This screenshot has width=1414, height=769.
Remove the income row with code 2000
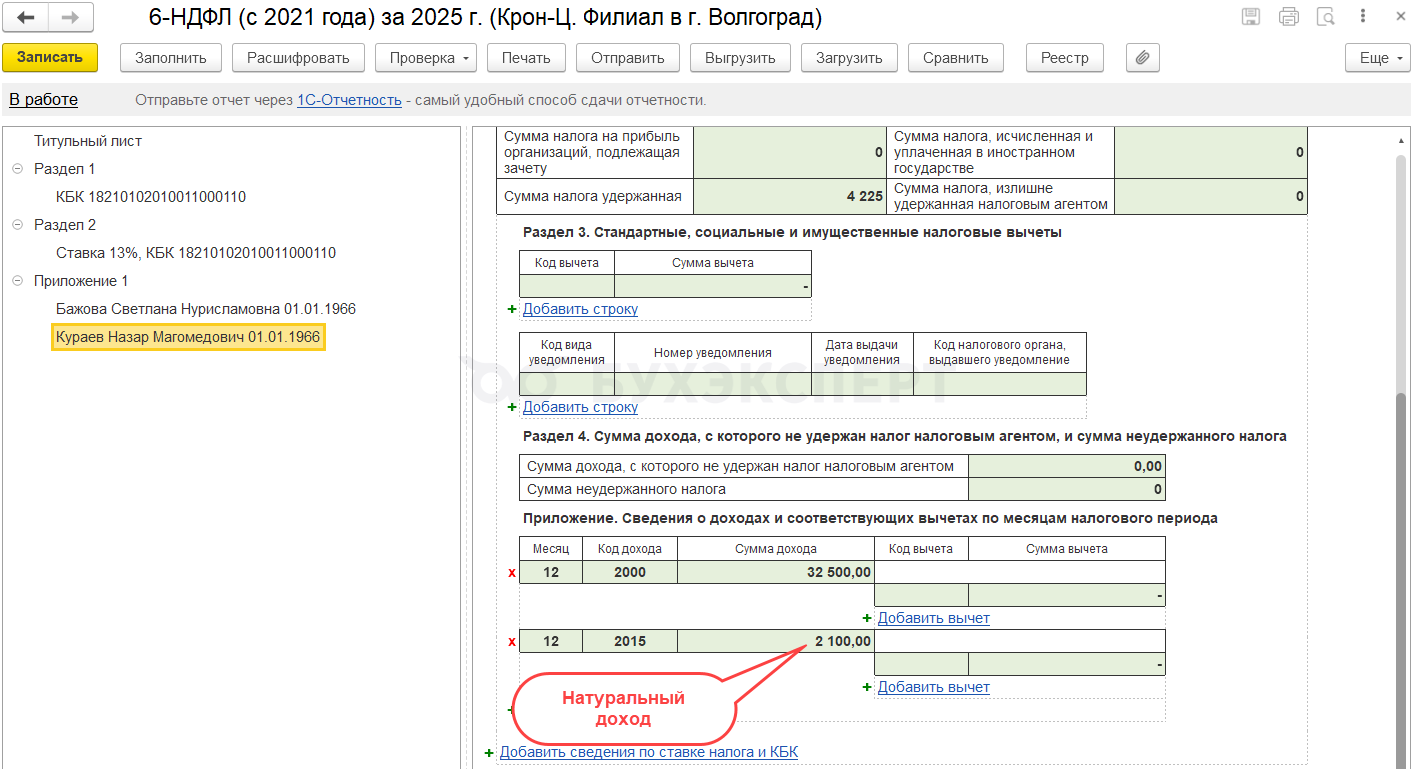click(512, 573)
